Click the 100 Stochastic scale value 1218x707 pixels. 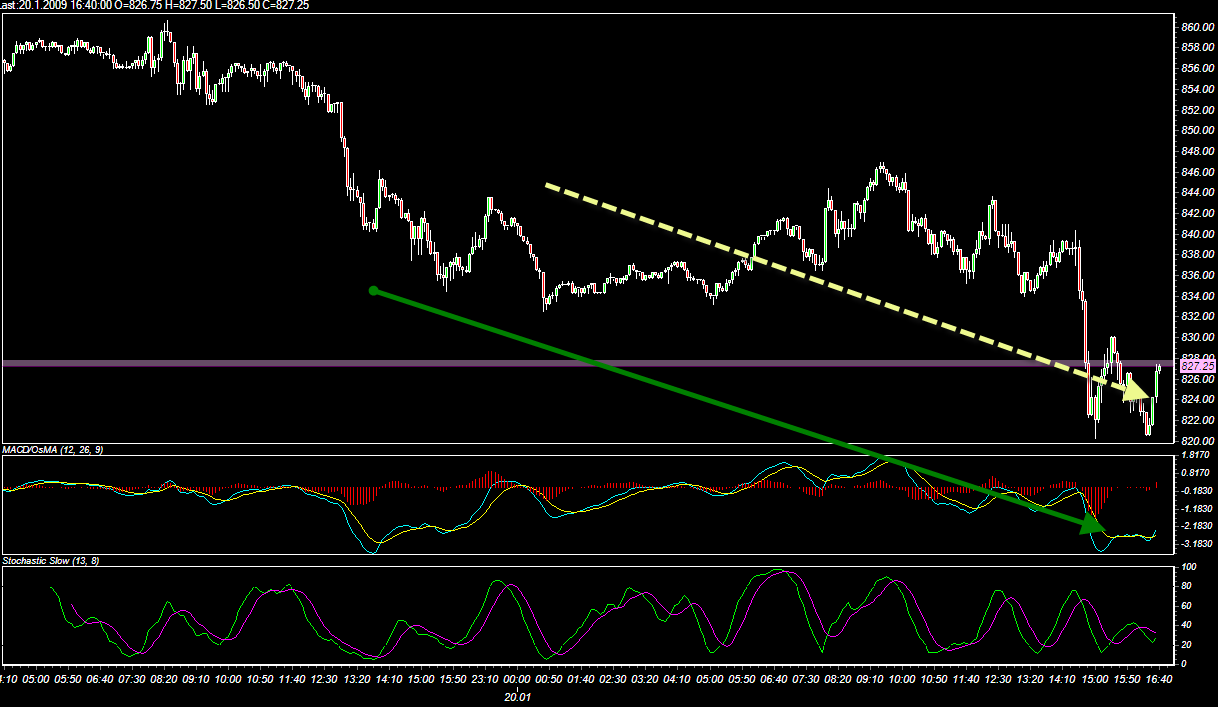[1190, 567]
